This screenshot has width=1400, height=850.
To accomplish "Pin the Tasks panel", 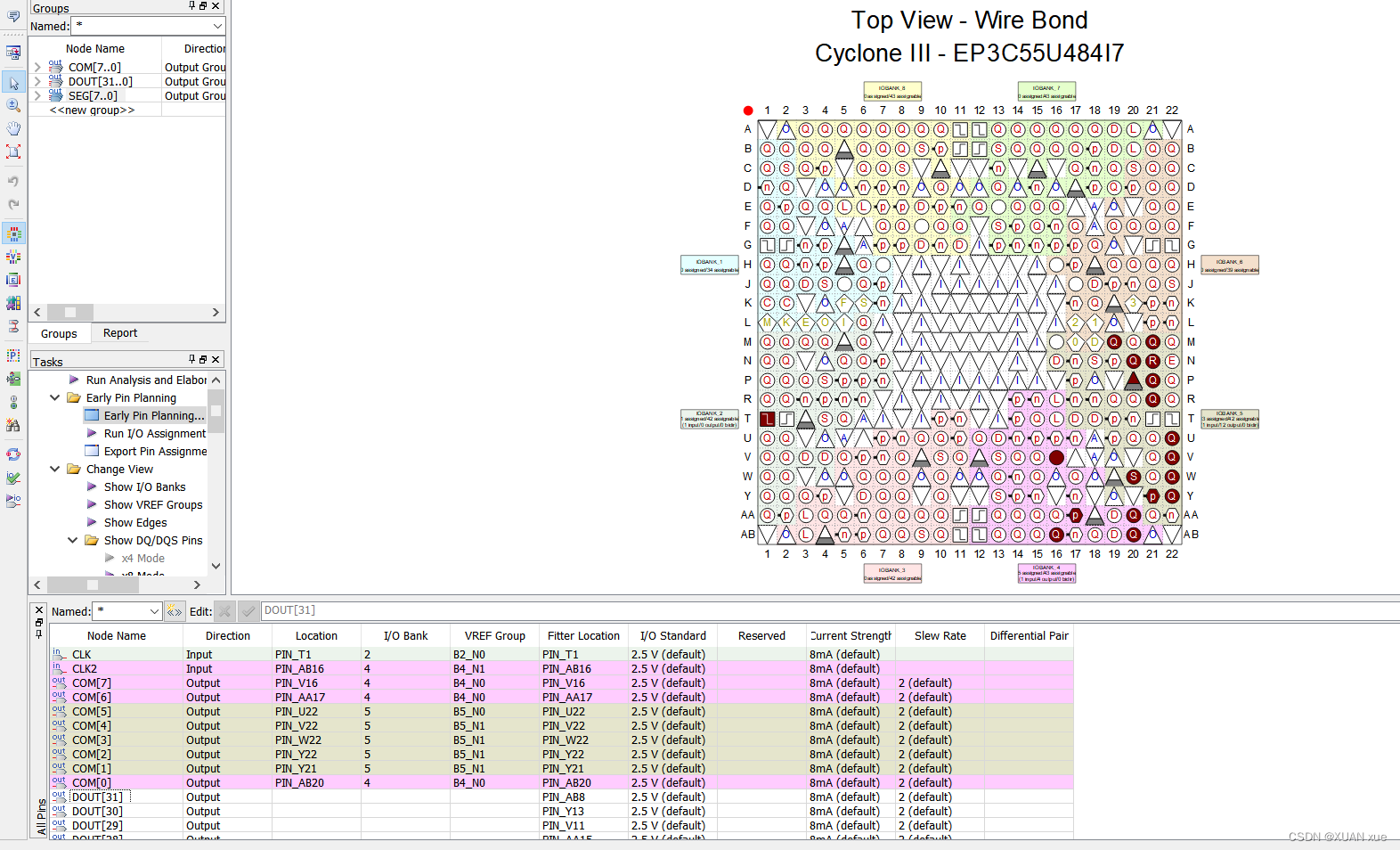I will (x=191, y=359).
